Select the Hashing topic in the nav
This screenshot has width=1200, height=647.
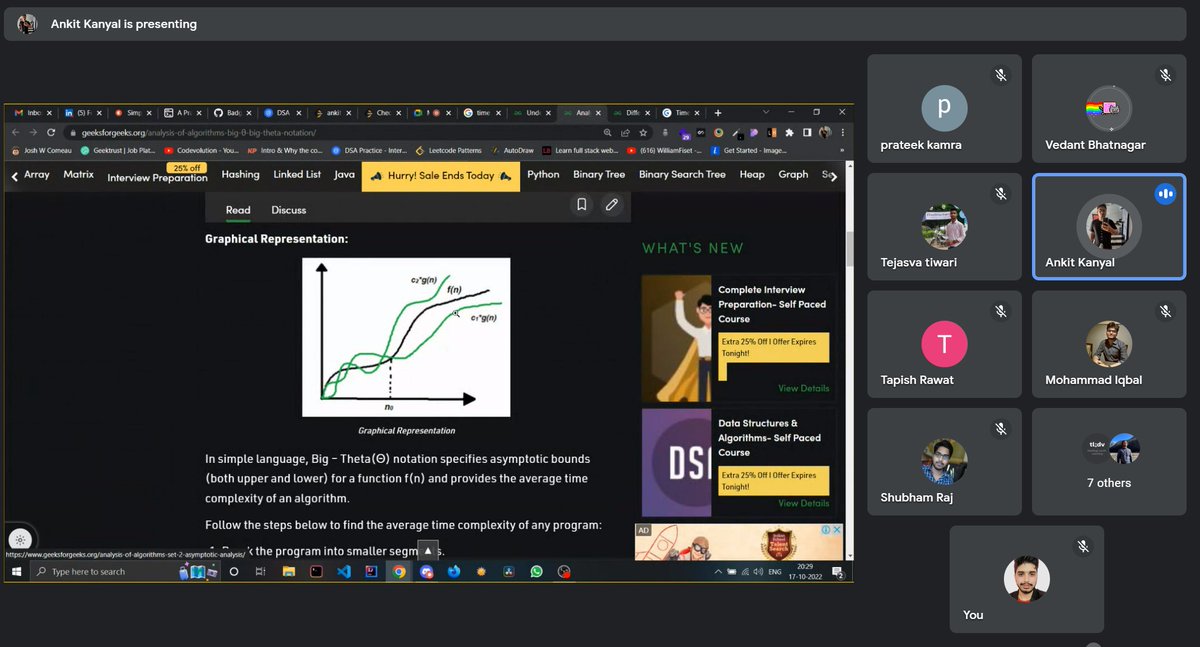click(x=240, y=175)
